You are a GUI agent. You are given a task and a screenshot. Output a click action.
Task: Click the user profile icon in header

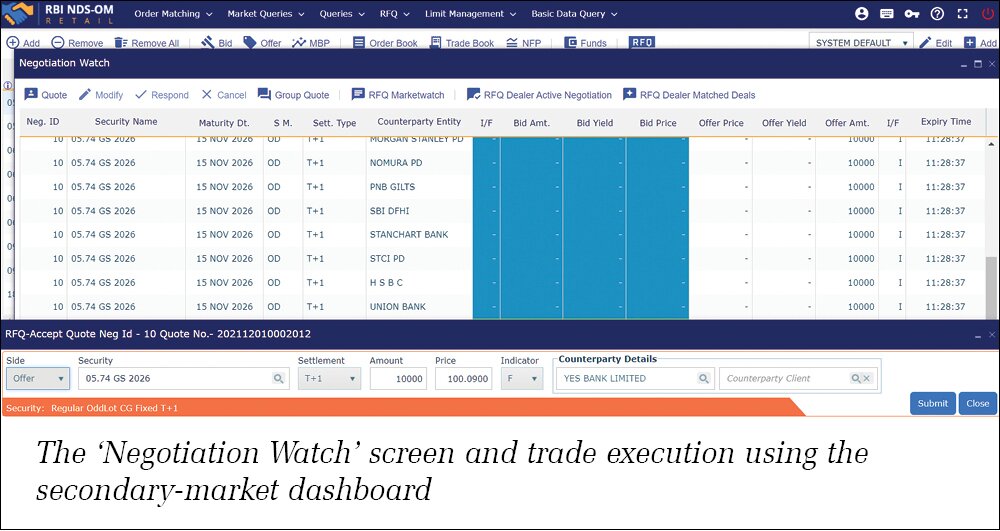(x=862, y=14)
